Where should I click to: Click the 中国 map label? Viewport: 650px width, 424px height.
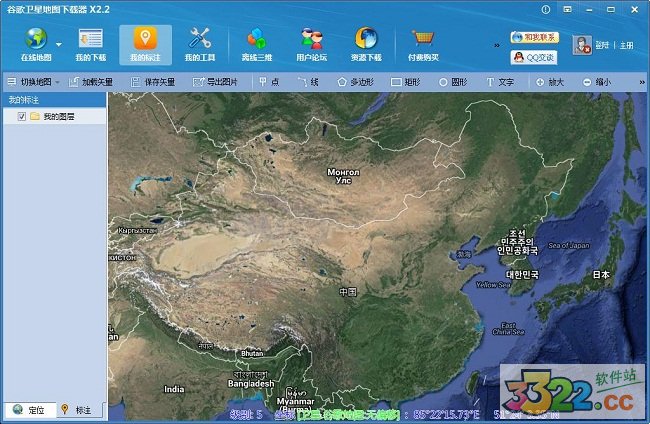(348, 292)
